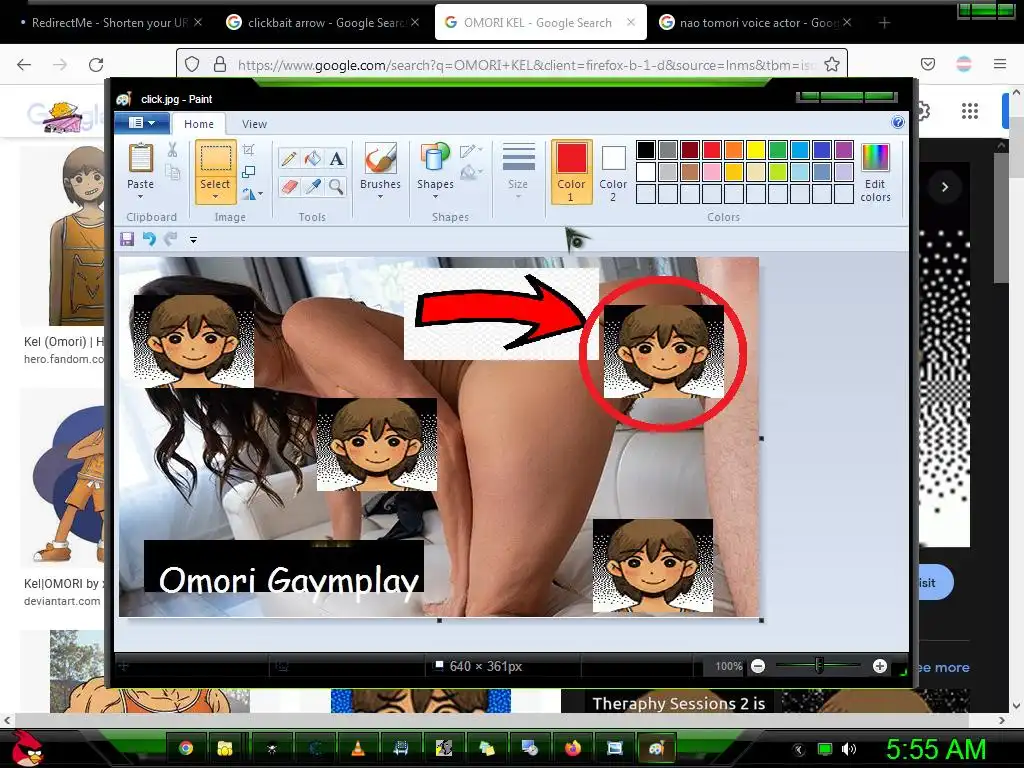This screenshot has width=1024, height=768.
Task: Pick the yellow color swatch
Action: pos(756,150)
